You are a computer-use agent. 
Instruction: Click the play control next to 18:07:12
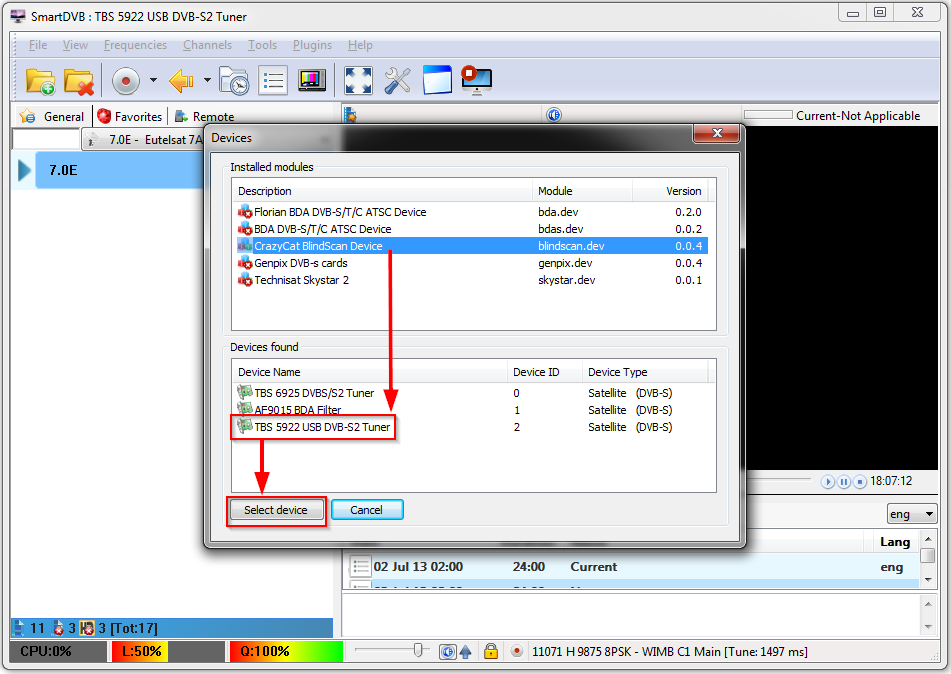[x=828, y=482]
